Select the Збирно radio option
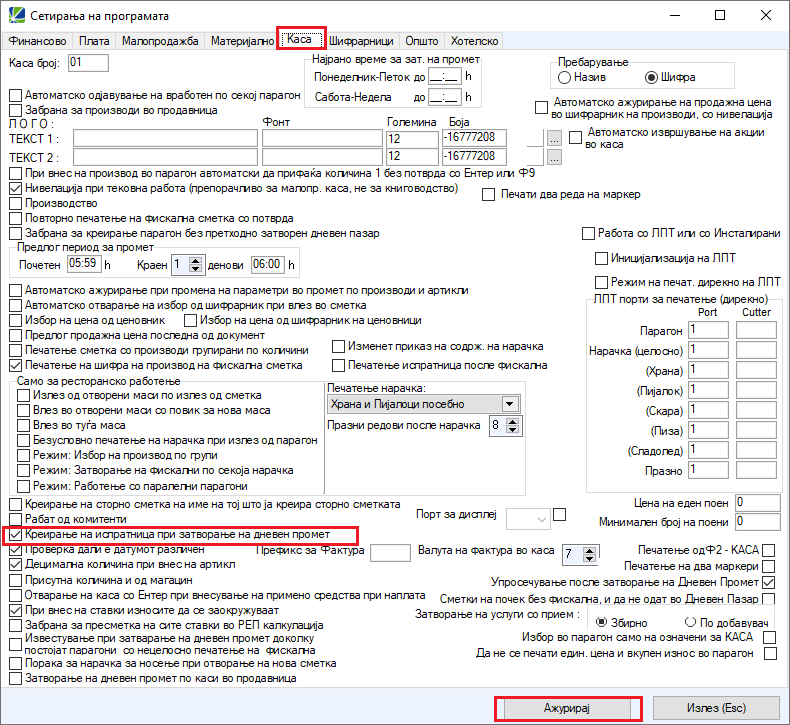Screen dimensions: 790x725 pos(602,622)
